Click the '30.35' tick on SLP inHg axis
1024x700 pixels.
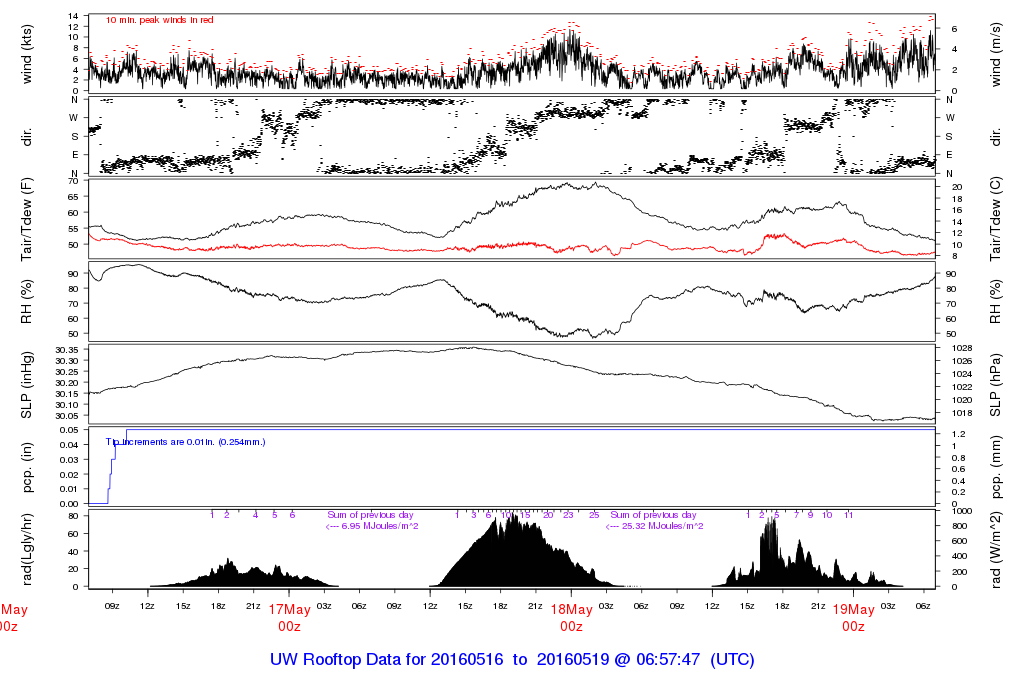pyautogui.click(x=67, y=350)
